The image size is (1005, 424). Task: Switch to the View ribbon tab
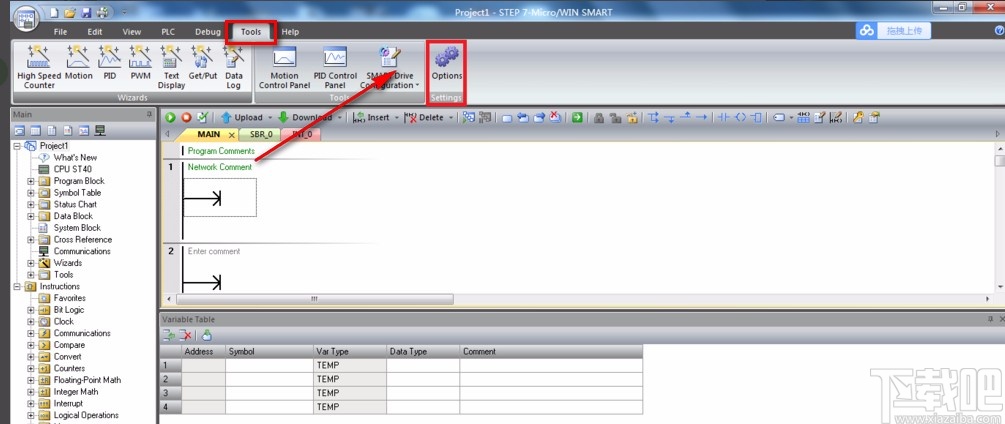point(131,31)
